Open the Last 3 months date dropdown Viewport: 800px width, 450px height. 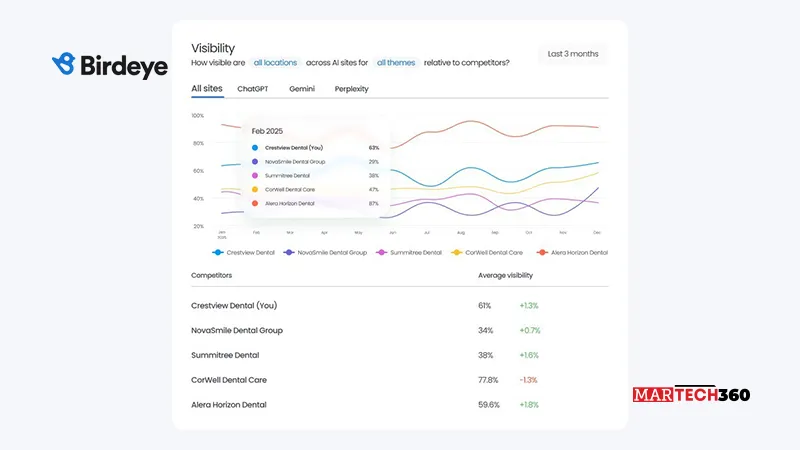point(572,54)
